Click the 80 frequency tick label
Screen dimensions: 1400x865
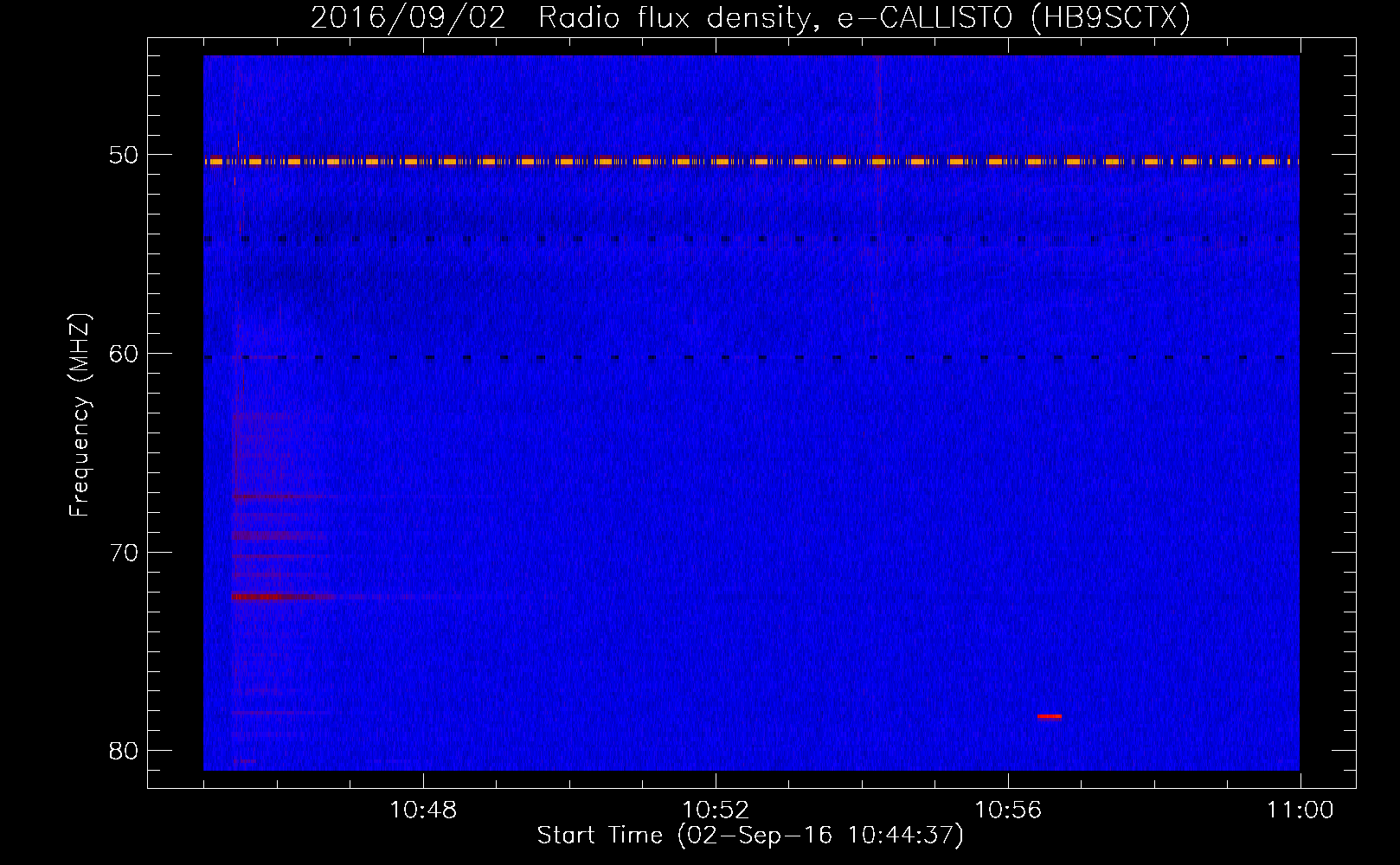(125, 751)
